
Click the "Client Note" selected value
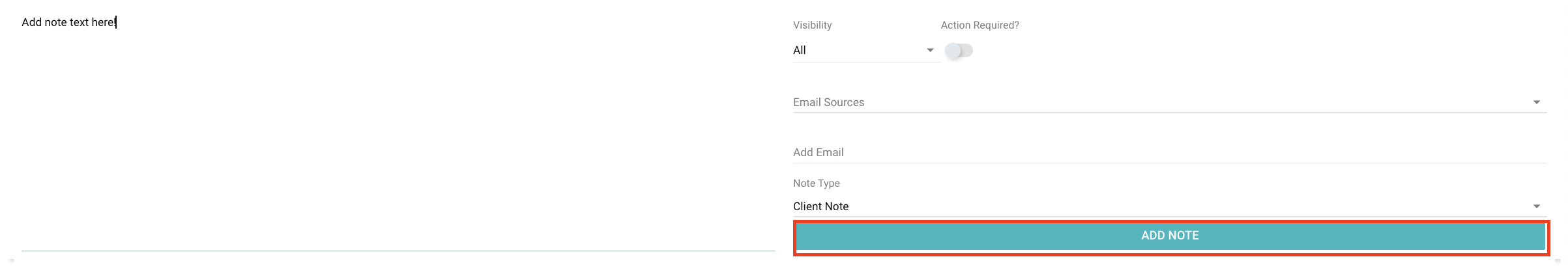(x=820, y=206)
